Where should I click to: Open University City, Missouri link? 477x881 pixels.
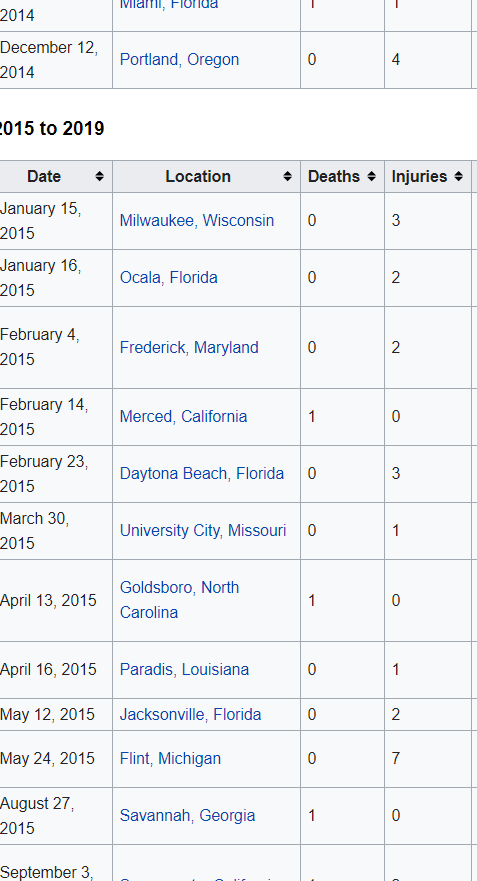(203, 530)
